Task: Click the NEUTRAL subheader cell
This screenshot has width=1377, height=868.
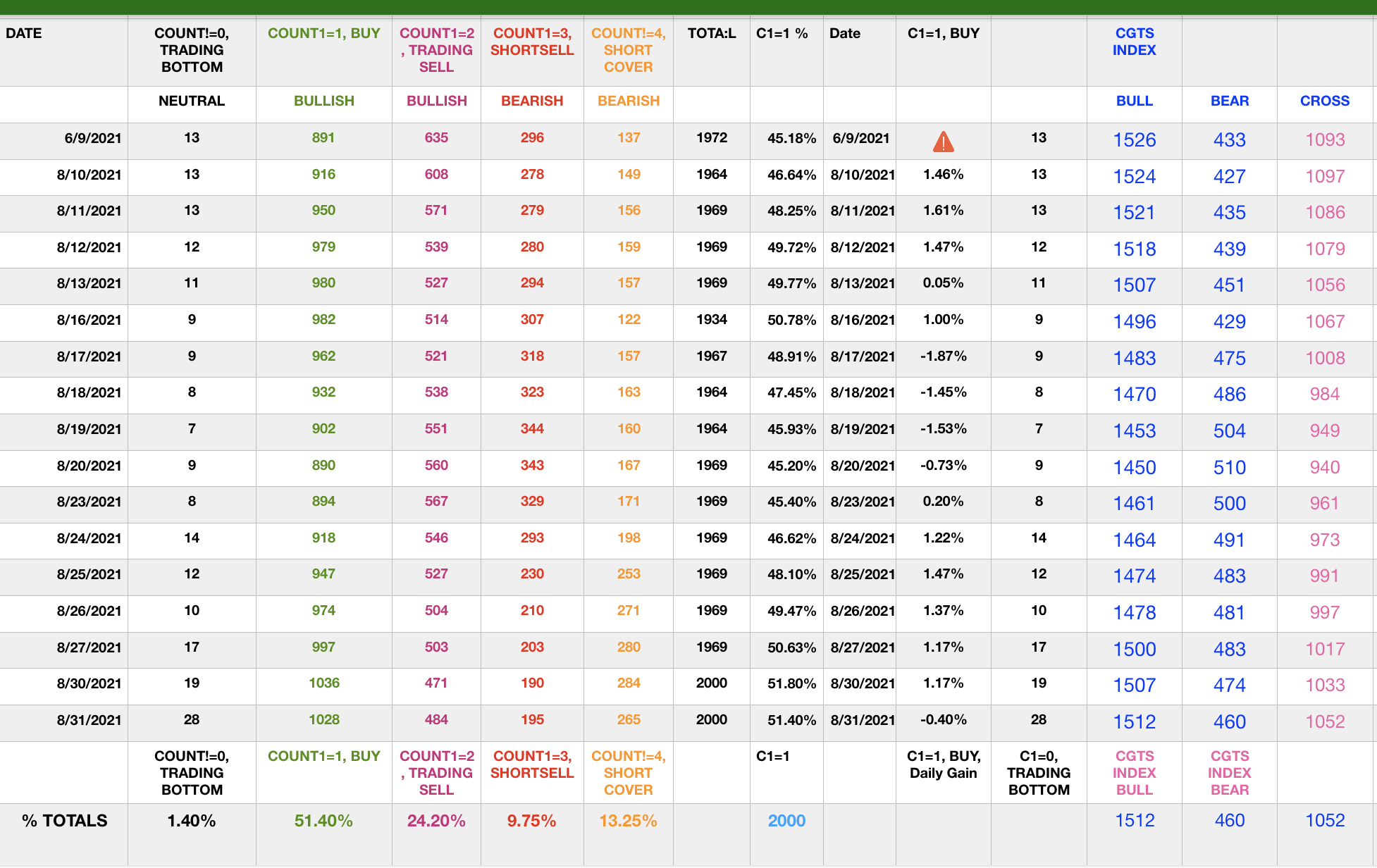Action: tap(192, 101)
